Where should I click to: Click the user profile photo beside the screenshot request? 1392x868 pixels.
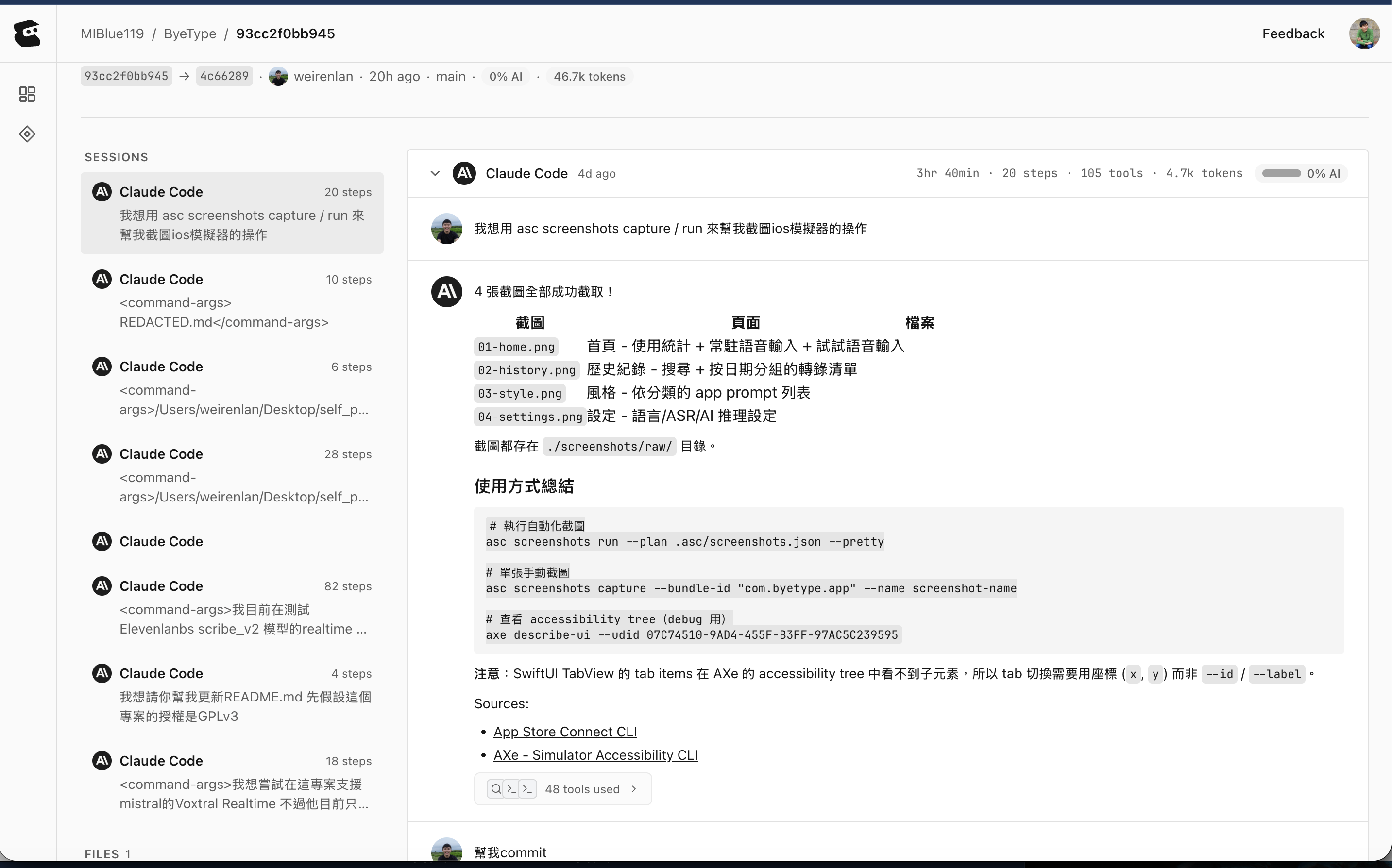(447, 229)
